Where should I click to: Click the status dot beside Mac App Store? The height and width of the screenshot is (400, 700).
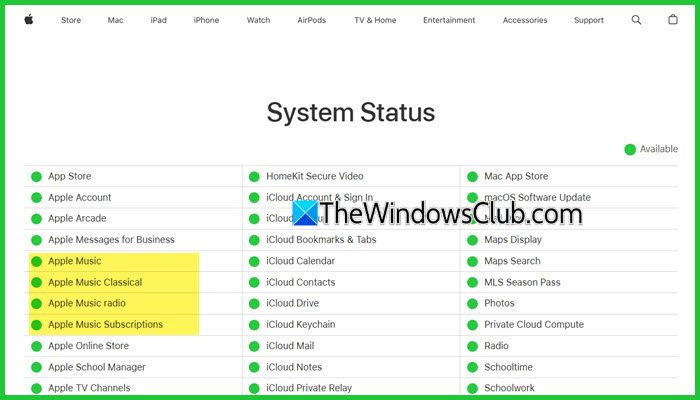coord(472,176)
